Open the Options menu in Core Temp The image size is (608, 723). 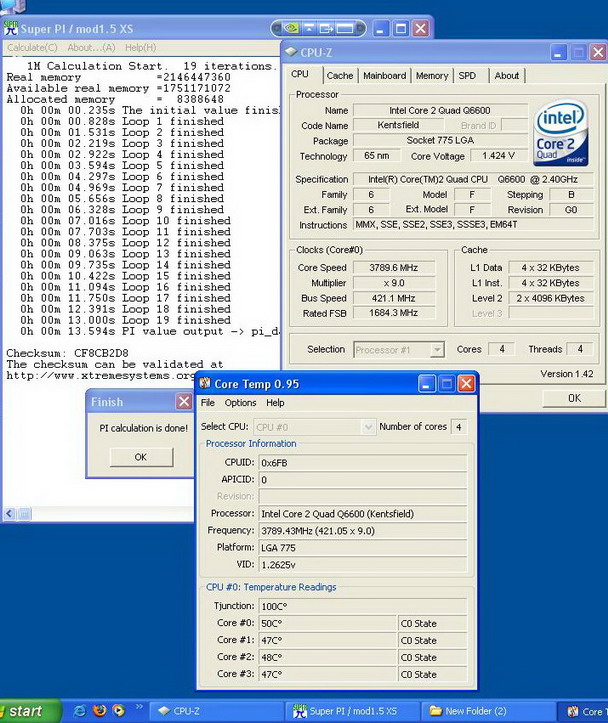tap(240, 403)
